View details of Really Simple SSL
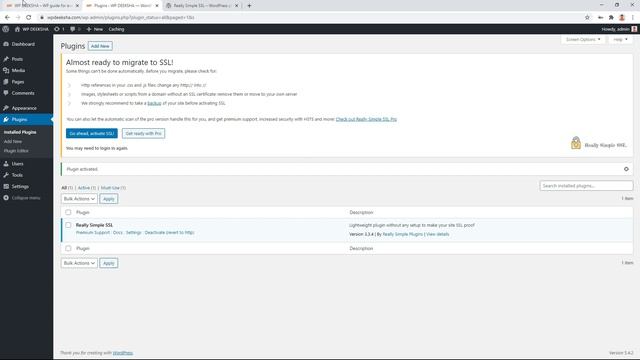This screenshot has height=360, width=640. pyautogui.click(x=438, y=234)
